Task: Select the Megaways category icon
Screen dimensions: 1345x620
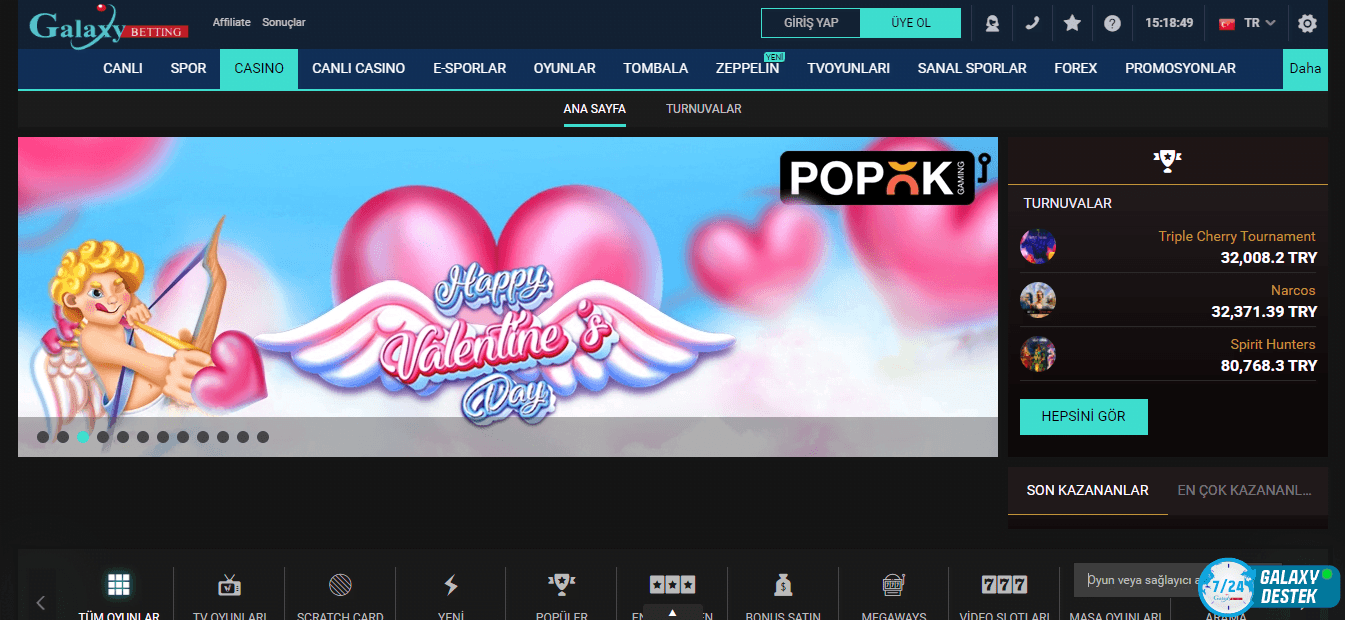Action: [893, 586]
